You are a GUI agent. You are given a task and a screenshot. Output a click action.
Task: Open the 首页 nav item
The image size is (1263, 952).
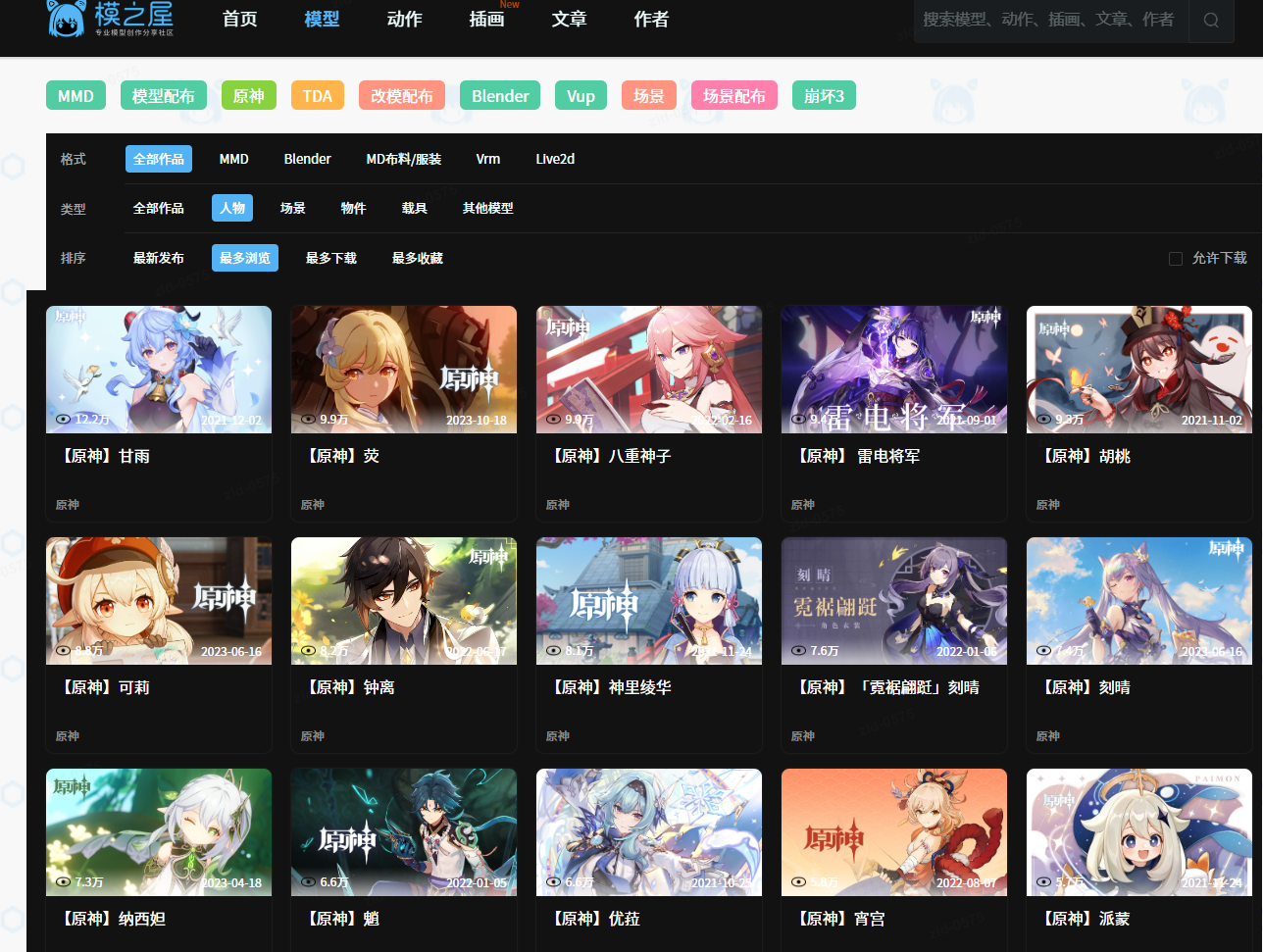(x=240, y=19)
